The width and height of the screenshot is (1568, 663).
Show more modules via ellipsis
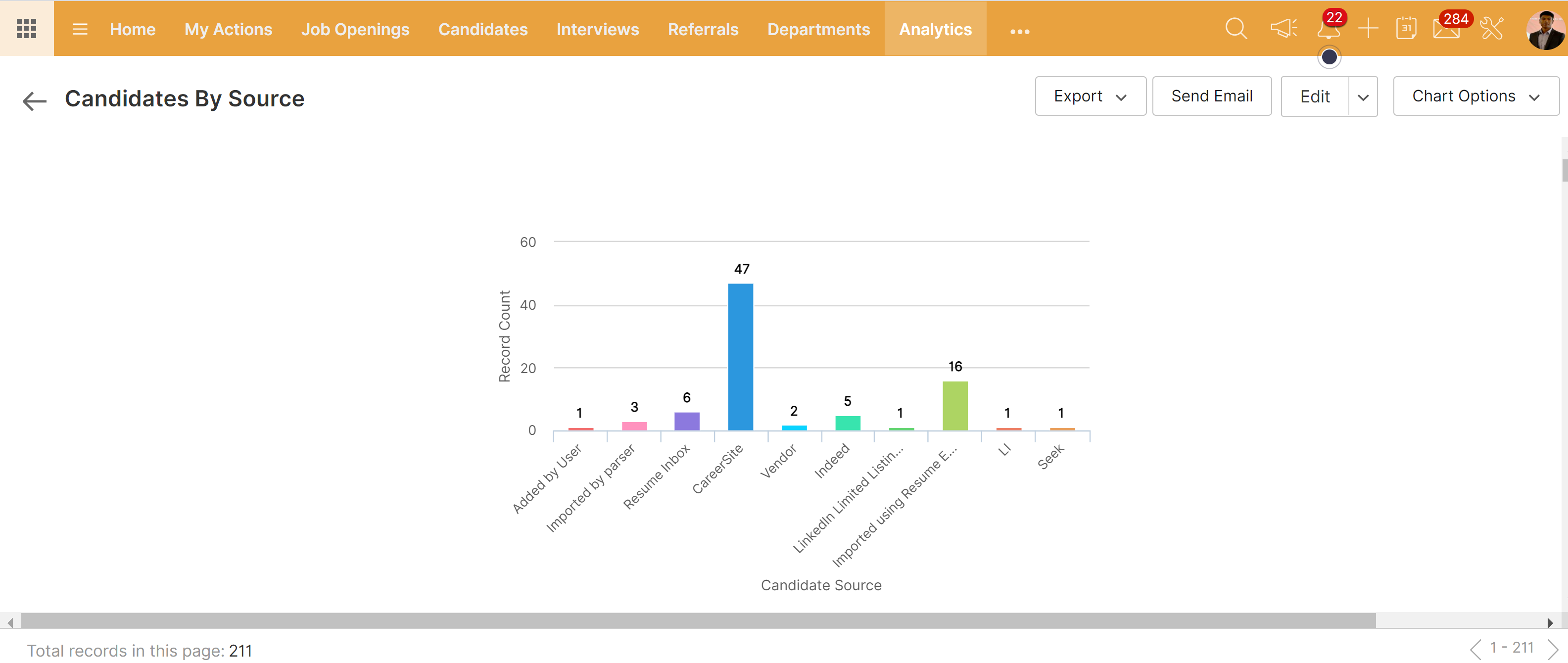pos(1020,31)
